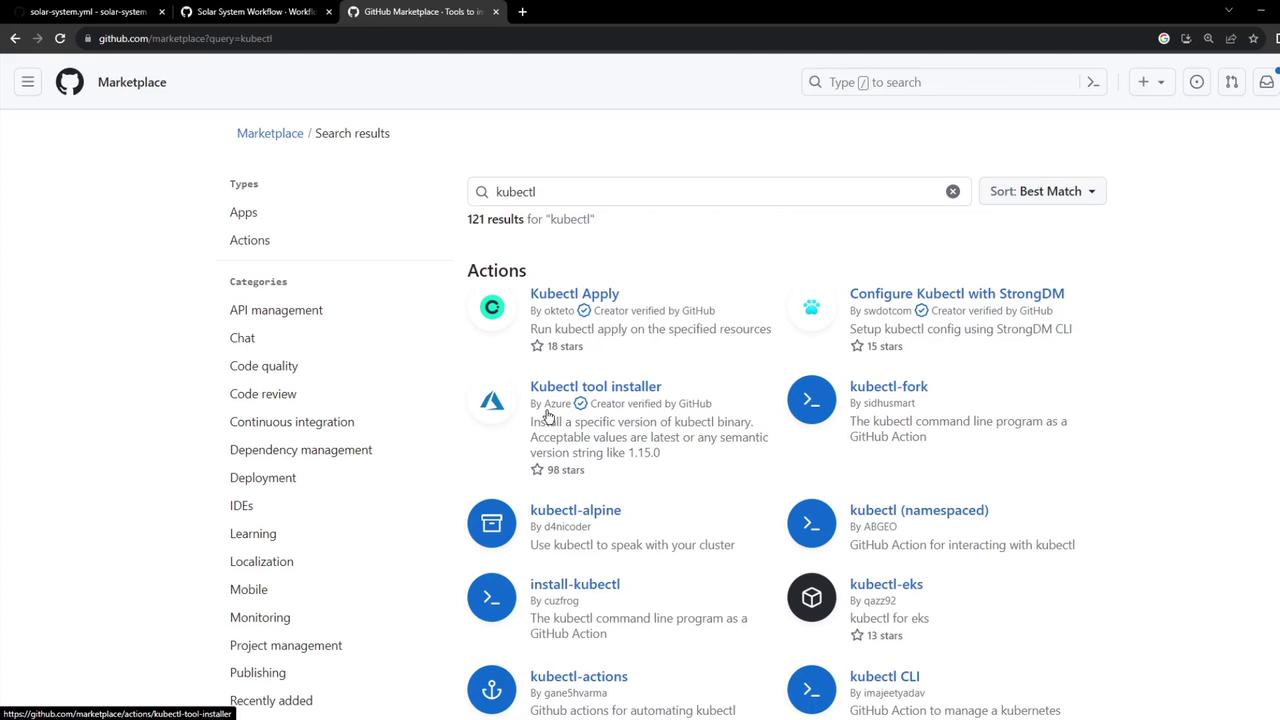Click the kubectl-actions anchor icon

[492, 690]
